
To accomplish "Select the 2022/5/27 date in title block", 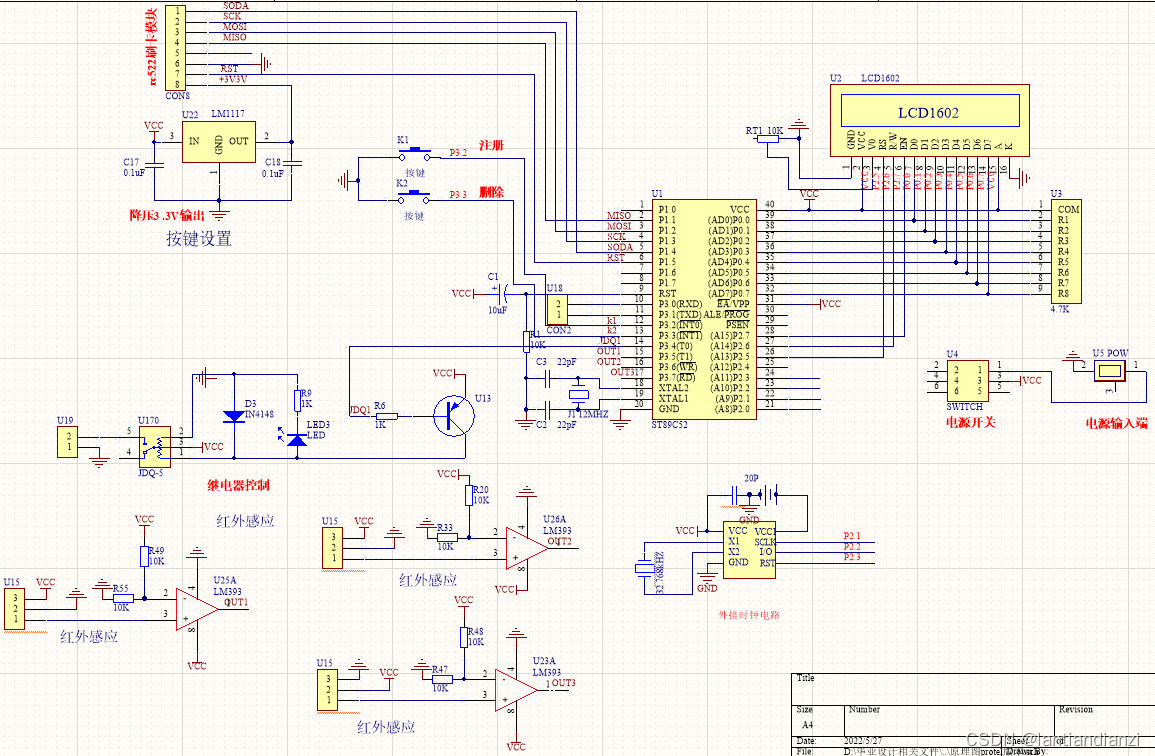I will (863, 741).
